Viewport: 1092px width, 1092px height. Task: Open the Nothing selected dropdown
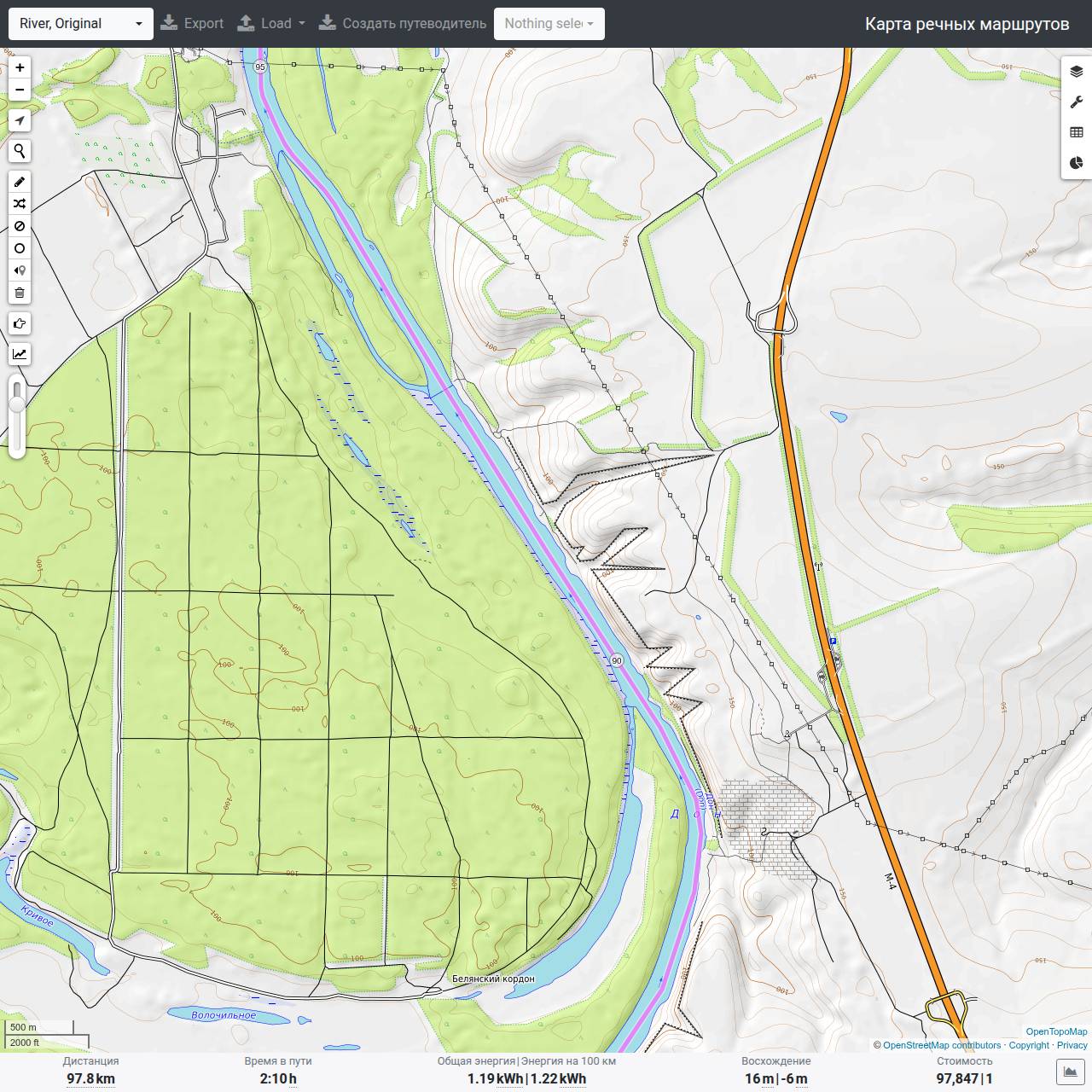(549, 24)
